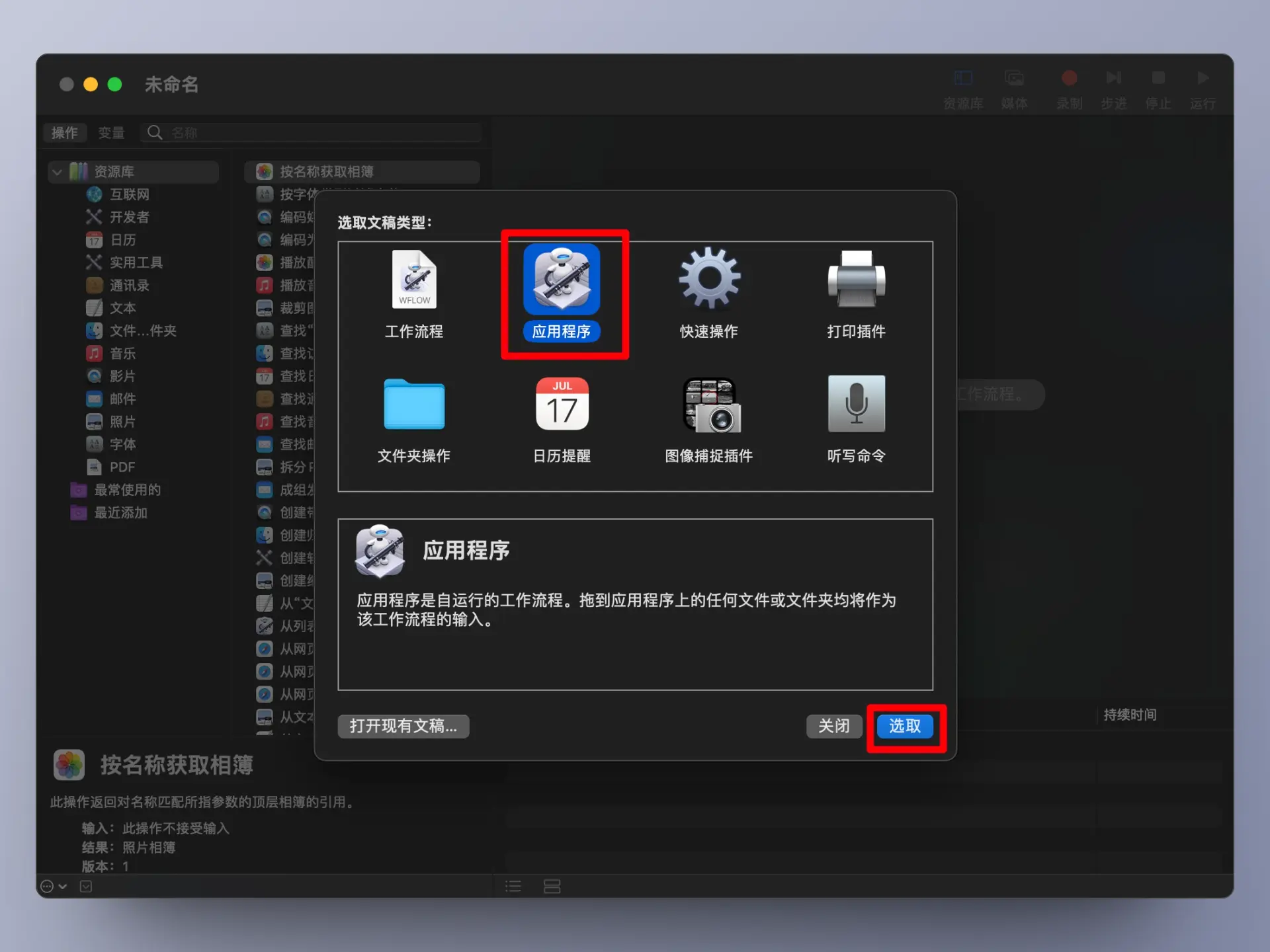Click the 选取 Choose button
Screen dimensions: 1270x952
(x=904, y=726)
